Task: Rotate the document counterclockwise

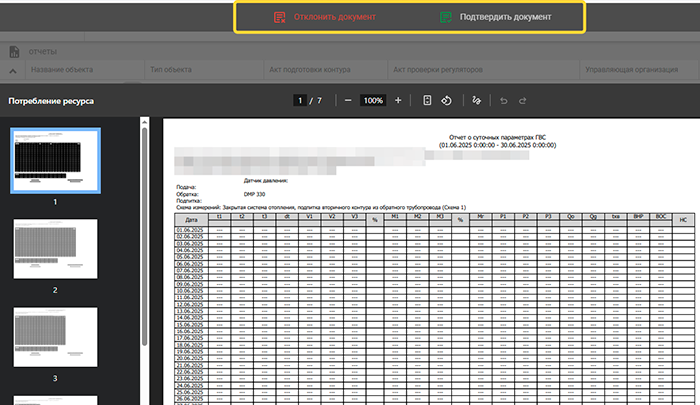Action: (447, 101)
